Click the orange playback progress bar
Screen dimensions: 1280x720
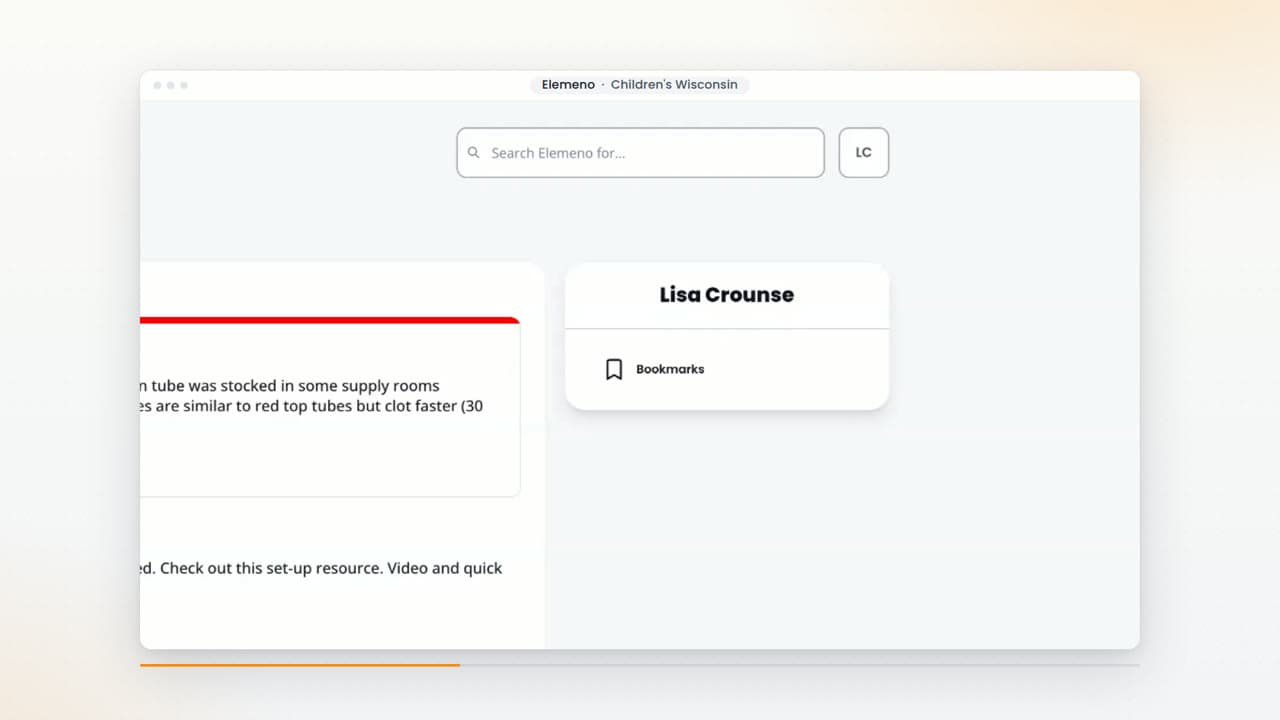pos(300,665)
